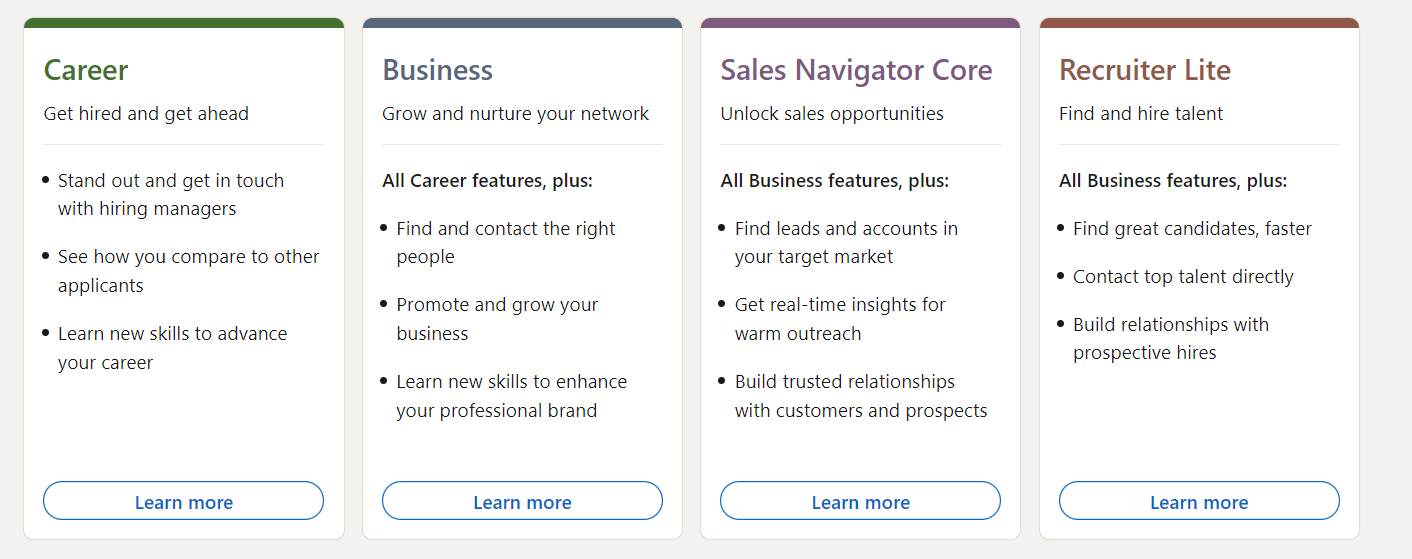Click 'Get hired and get ahead' subtitle
Viewport: 1412px width, 559px height.
coord(146,114)
